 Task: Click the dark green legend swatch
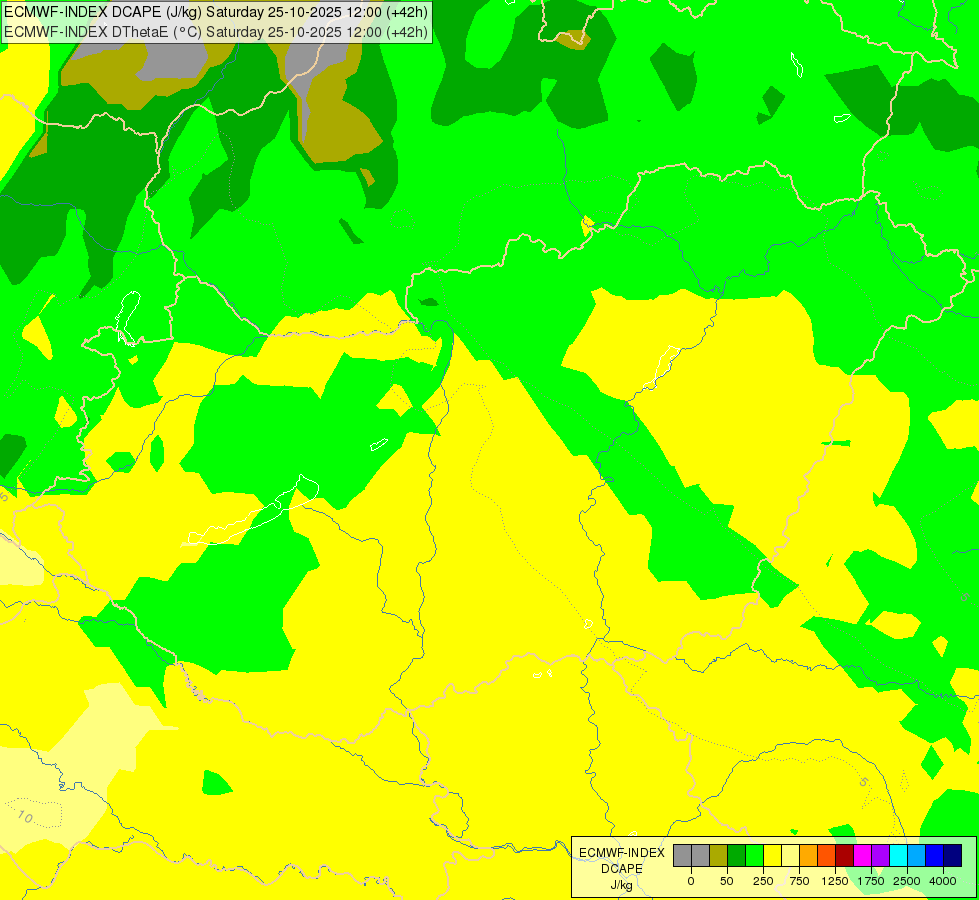tap(737, 855)
